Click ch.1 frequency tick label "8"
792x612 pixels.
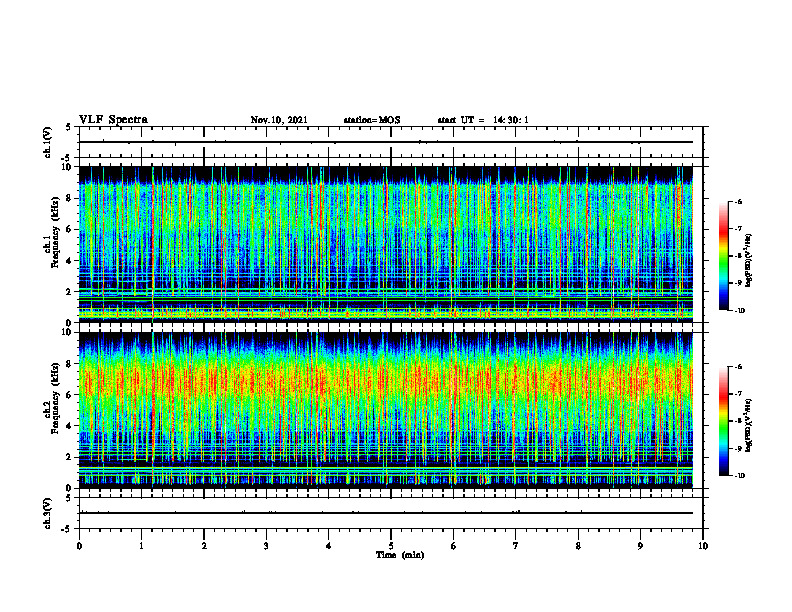click(x=70, y=198)
